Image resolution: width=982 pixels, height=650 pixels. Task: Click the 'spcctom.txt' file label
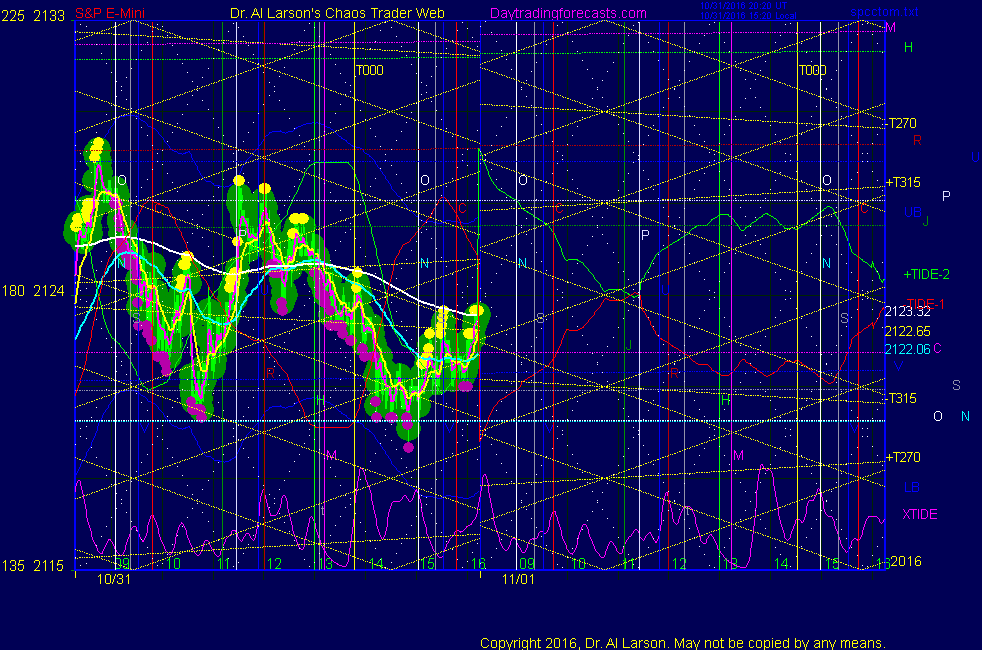click(884, 11)
